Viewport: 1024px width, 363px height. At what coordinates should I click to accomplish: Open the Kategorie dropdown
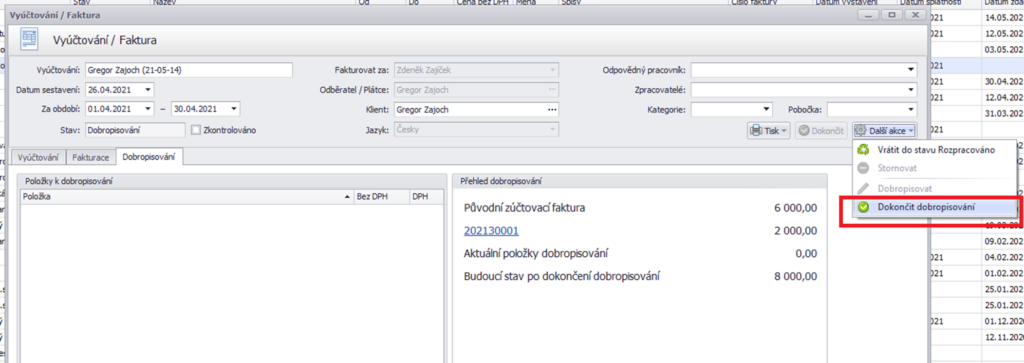767,110
